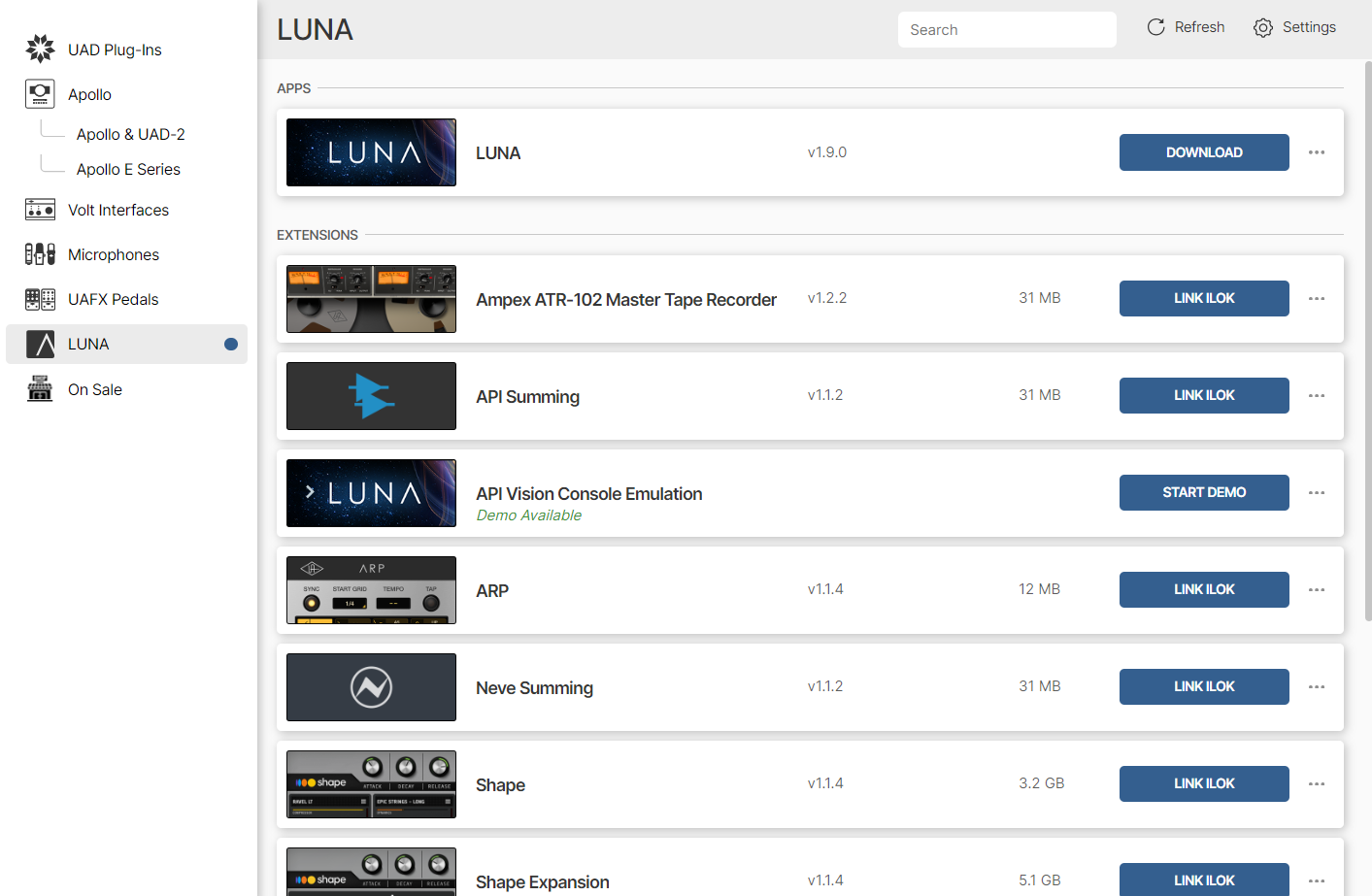Click the API Vision Console LUNA thumbnail
Screen dimensions: 1372x896
(371, 493)
